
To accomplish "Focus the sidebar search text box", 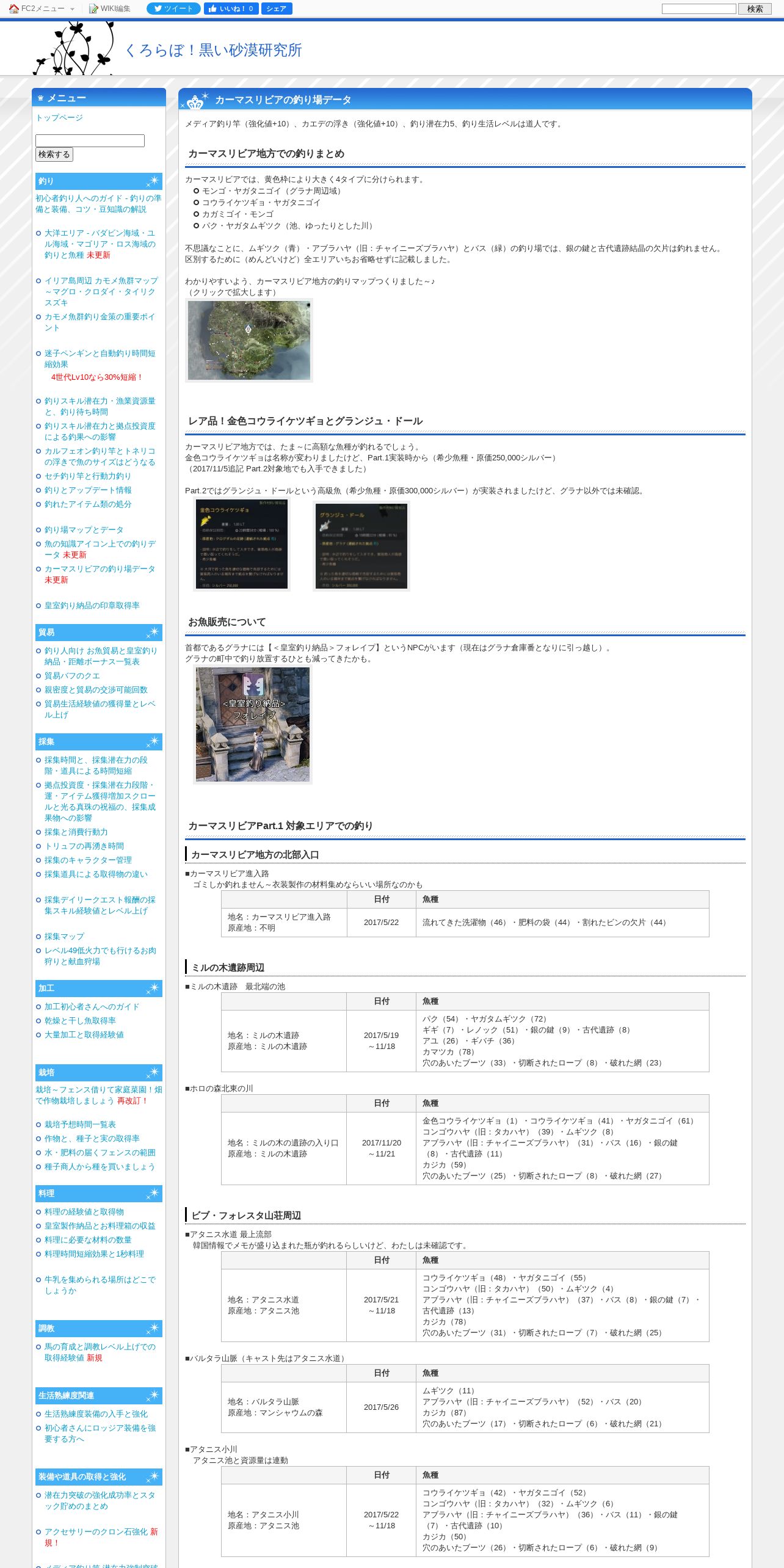I will coord(90,140).
